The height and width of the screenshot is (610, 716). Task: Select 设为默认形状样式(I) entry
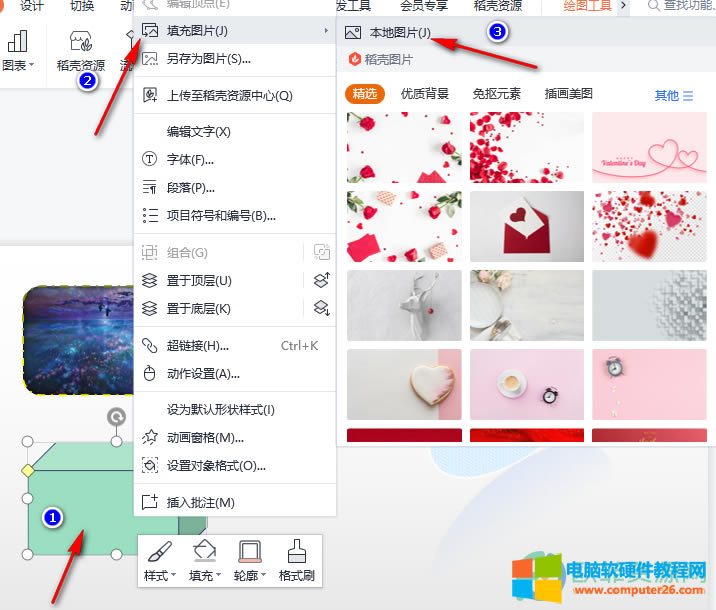(x=235, y=410)
